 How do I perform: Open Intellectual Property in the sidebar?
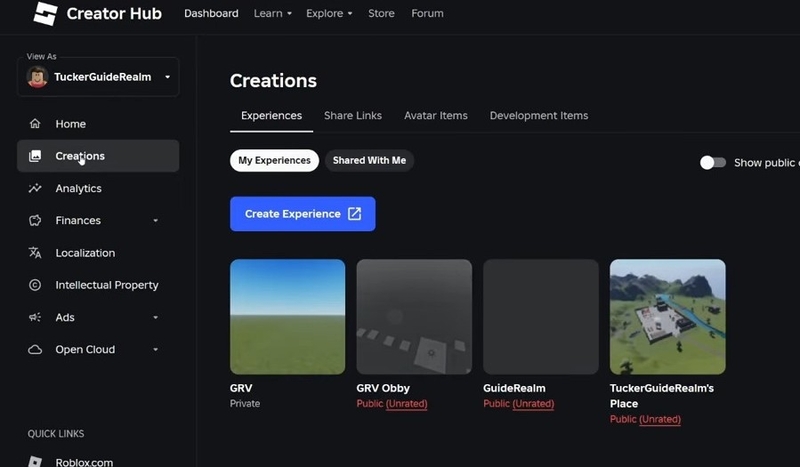point(98,285)
